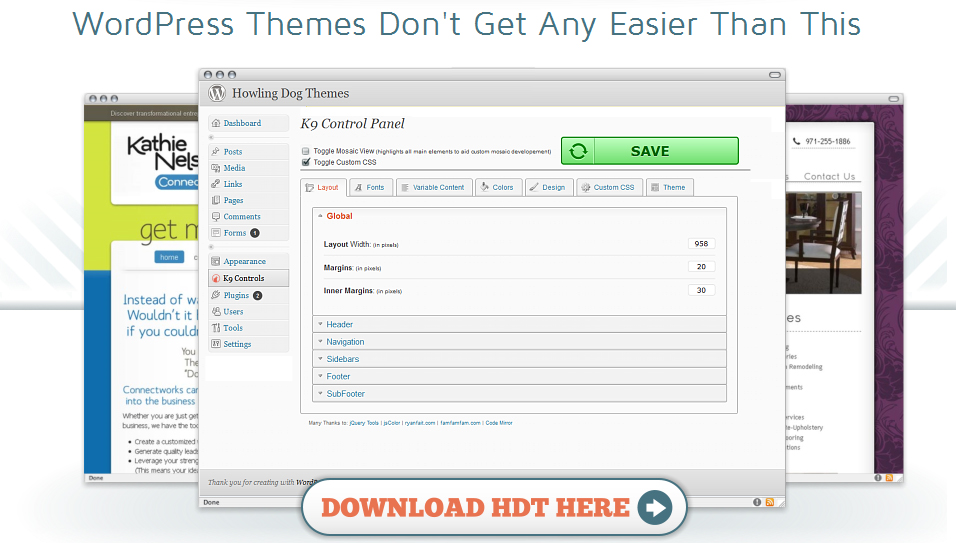Click the Inner Margins value field
This screenshot has height=543, width=956.
[701, 291]
